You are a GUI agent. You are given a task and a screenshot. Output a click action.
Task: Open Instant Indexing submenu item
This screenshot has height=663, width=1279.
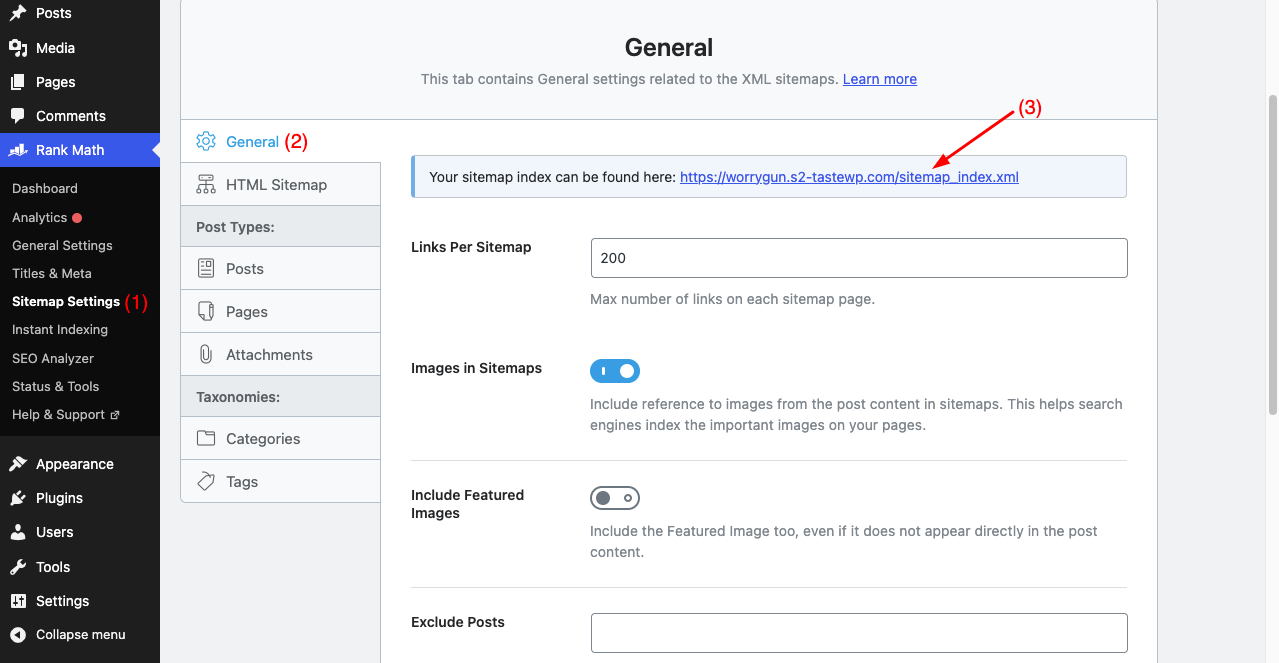point(60,329)
